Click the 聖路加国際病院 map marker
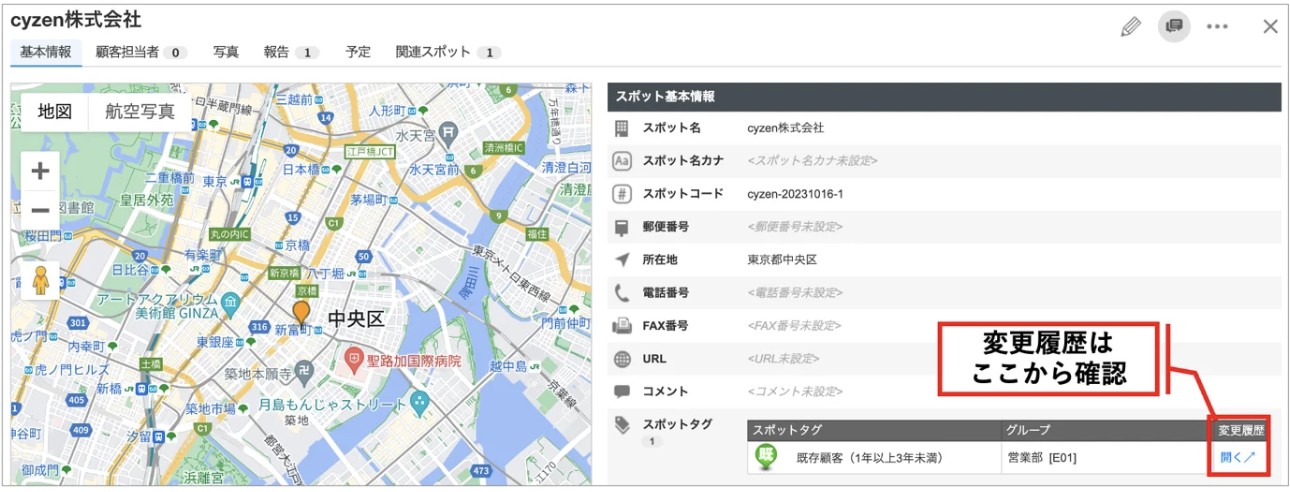This screenshot has width=1290, height=492. (x=353, y=358)
